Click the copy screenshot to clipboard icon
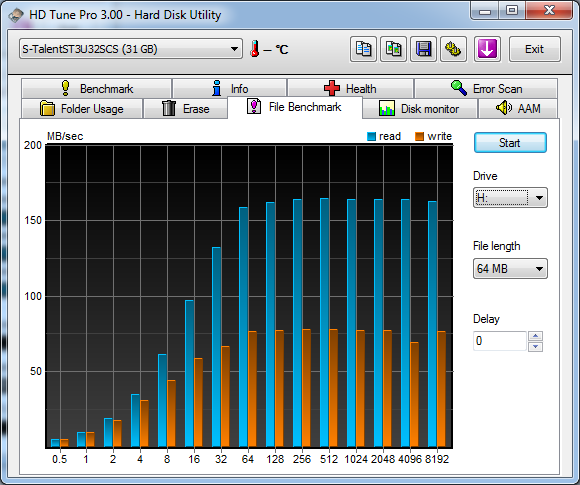 pos(394,49)
